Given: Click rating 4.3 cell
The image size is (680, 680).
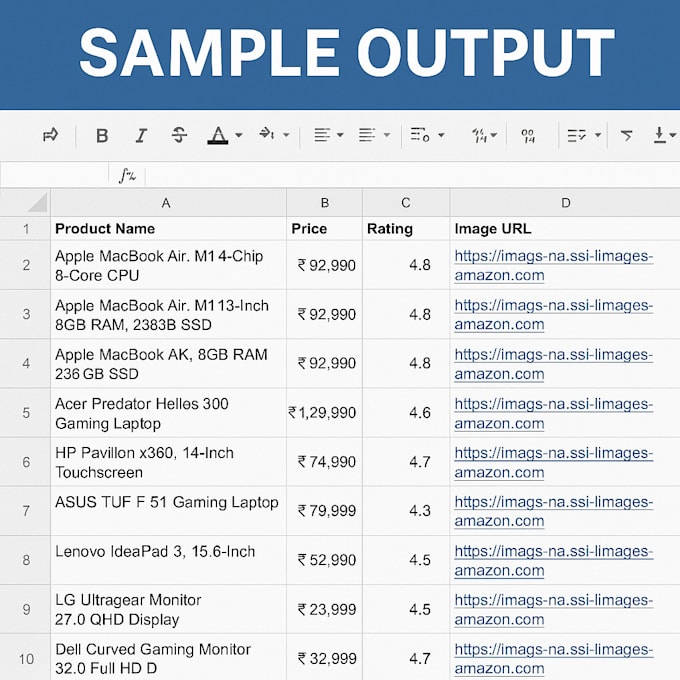Looking at the screenshot, I should coord(406,511).
